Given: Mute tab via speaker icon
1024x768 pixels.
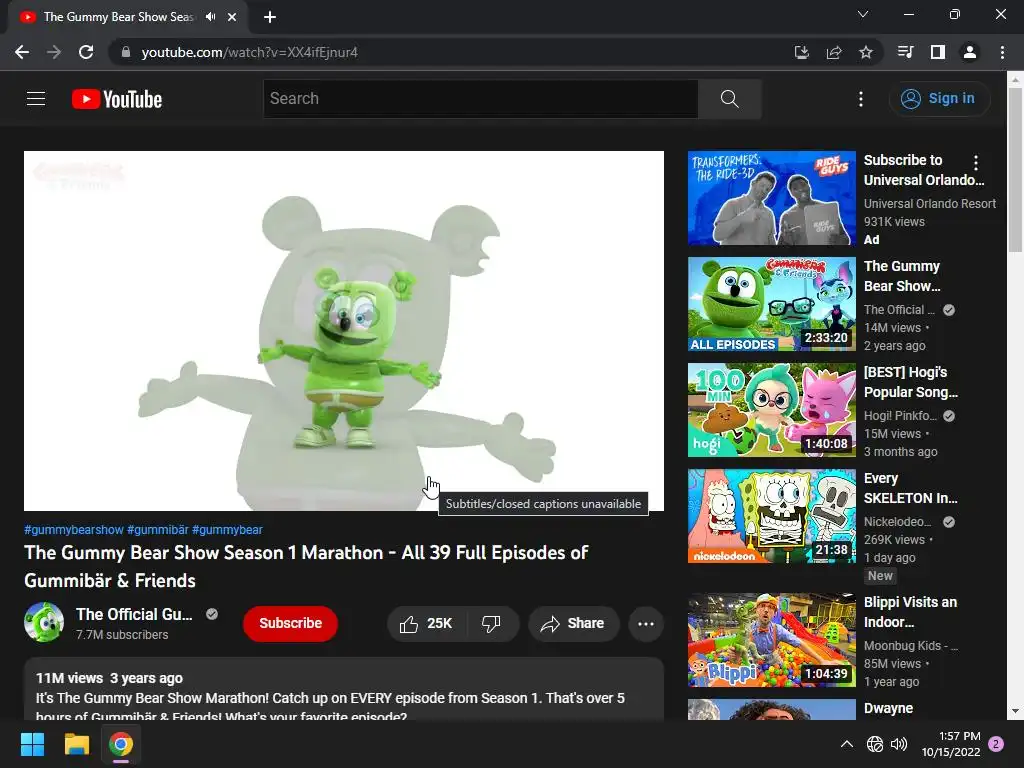Looking at the screenshot, I should click(x=210, y=17).
